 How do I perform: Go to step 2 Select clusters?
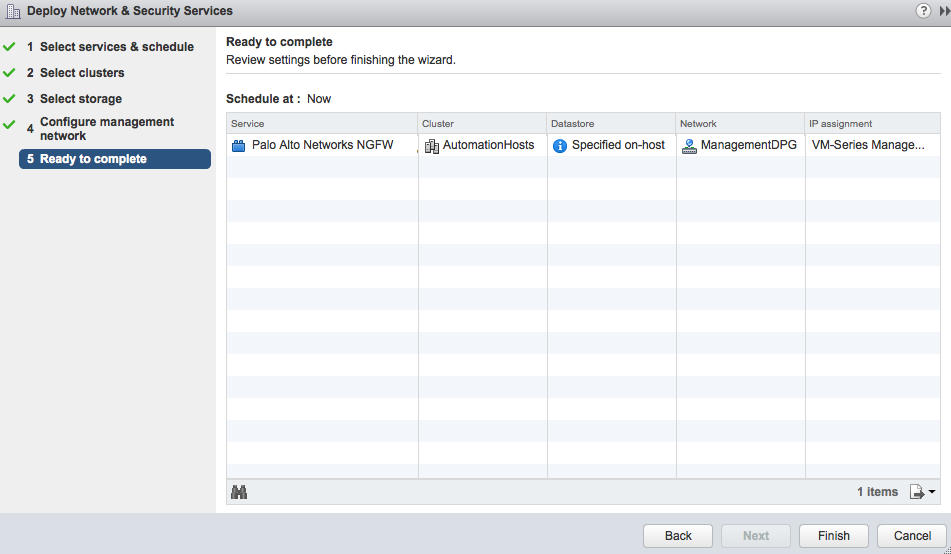pos(75,73)
